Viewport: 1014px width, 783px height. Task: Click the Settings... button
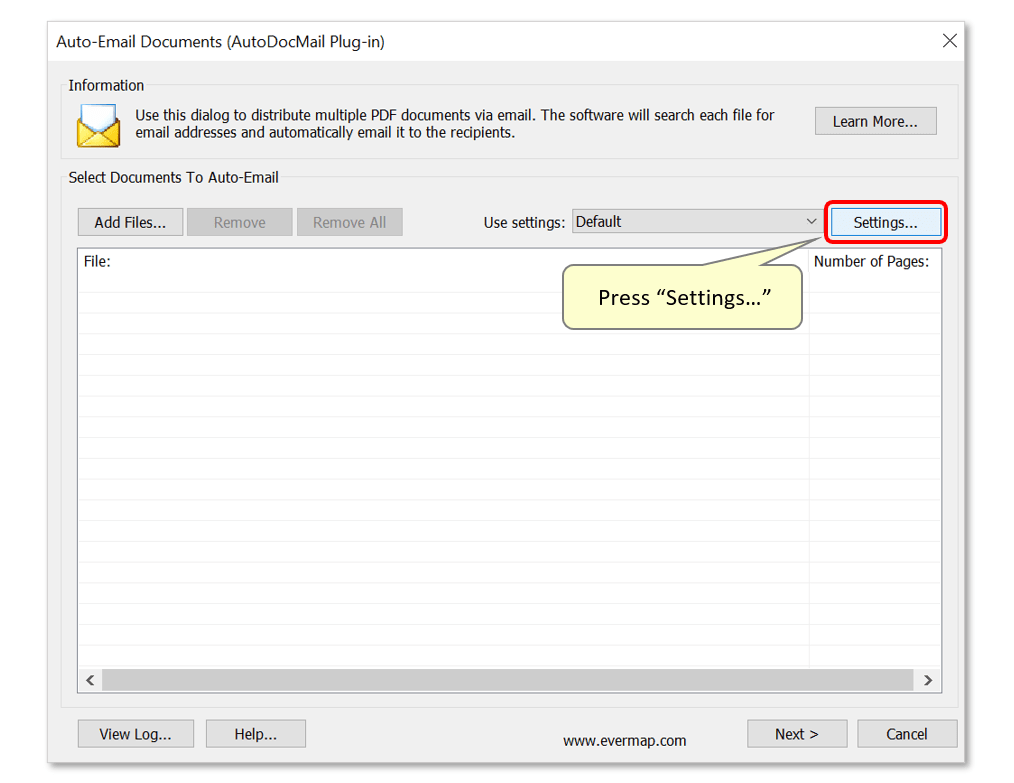pyautogui.click(x=885, y=222)
